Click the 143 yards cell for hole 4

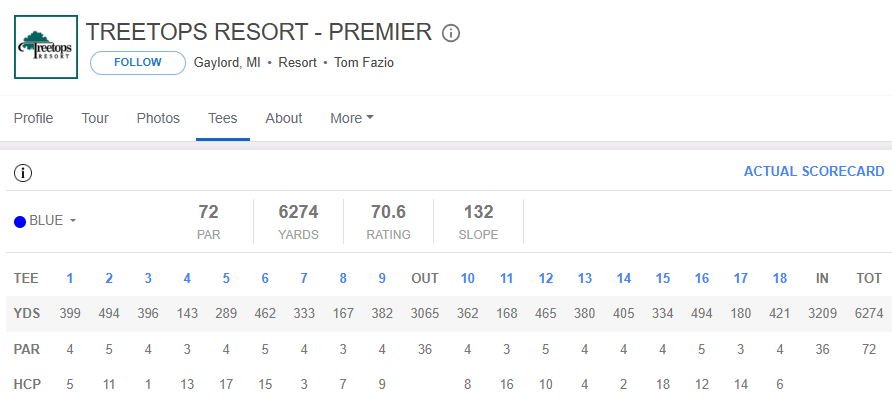click(187, 313)
